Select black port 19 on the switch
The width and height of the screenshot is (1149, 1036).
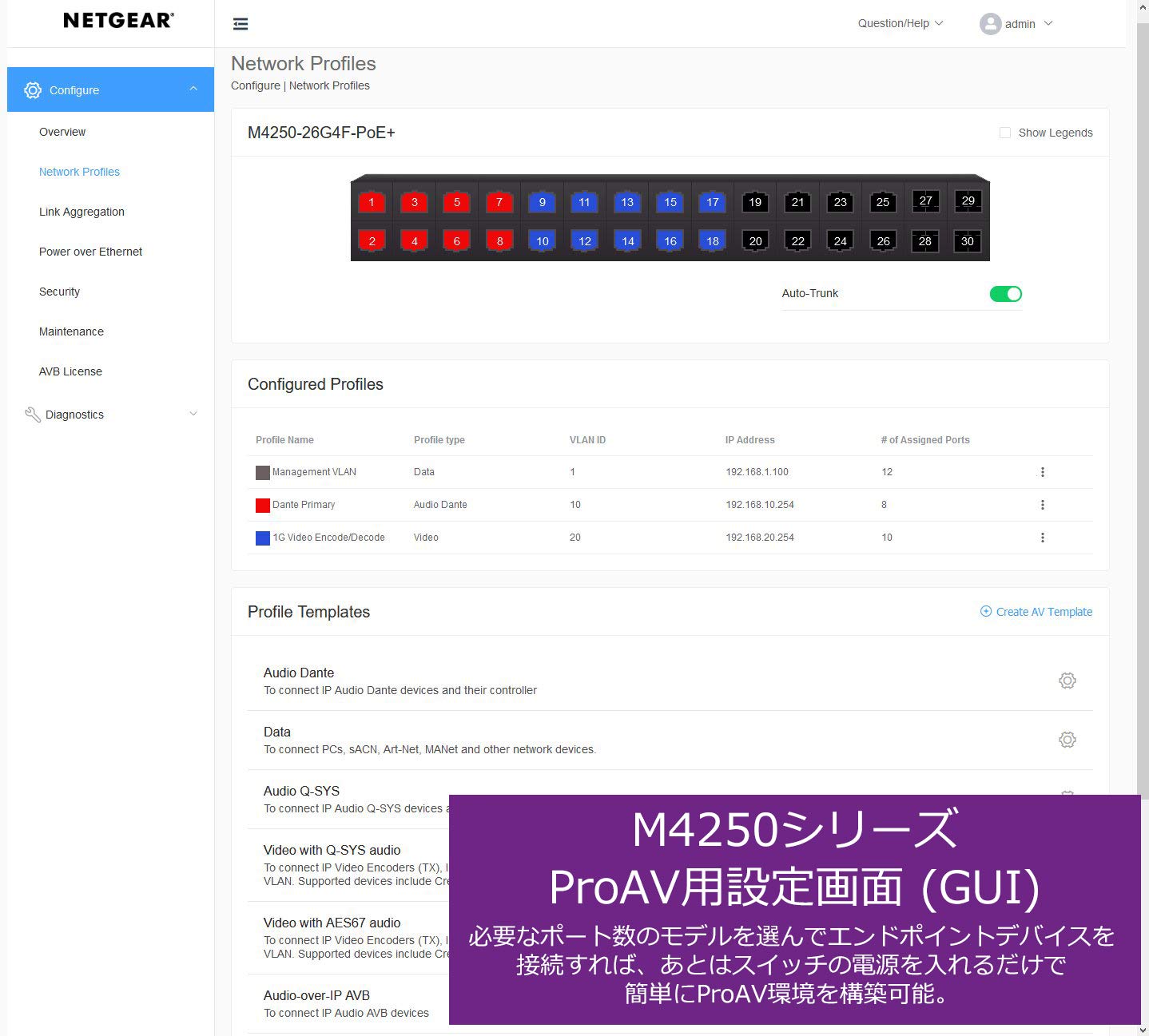tap(755, 202)
